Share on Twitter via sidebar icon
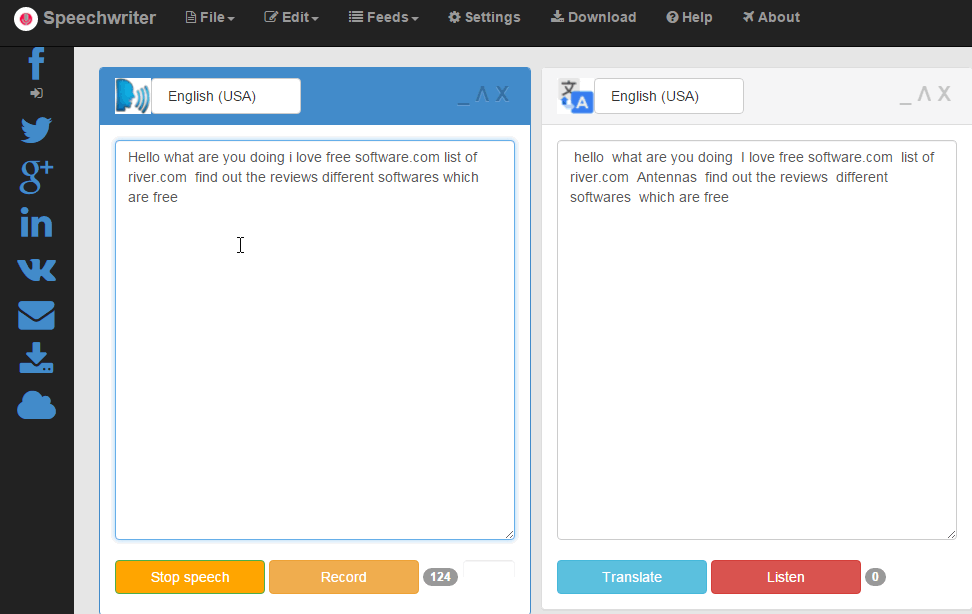 click(37, 130)
